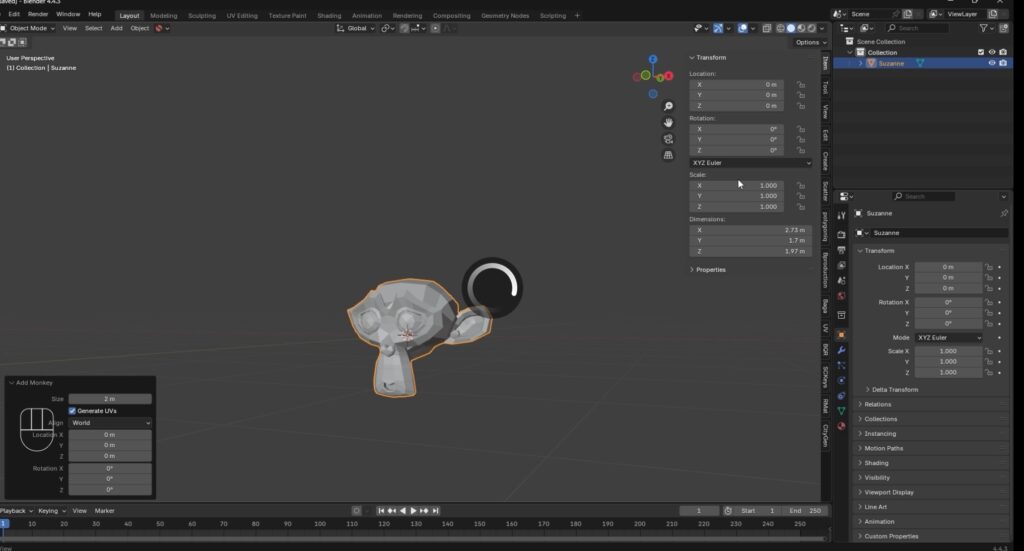Click Scale X field in sidebar

pos(736,185)
